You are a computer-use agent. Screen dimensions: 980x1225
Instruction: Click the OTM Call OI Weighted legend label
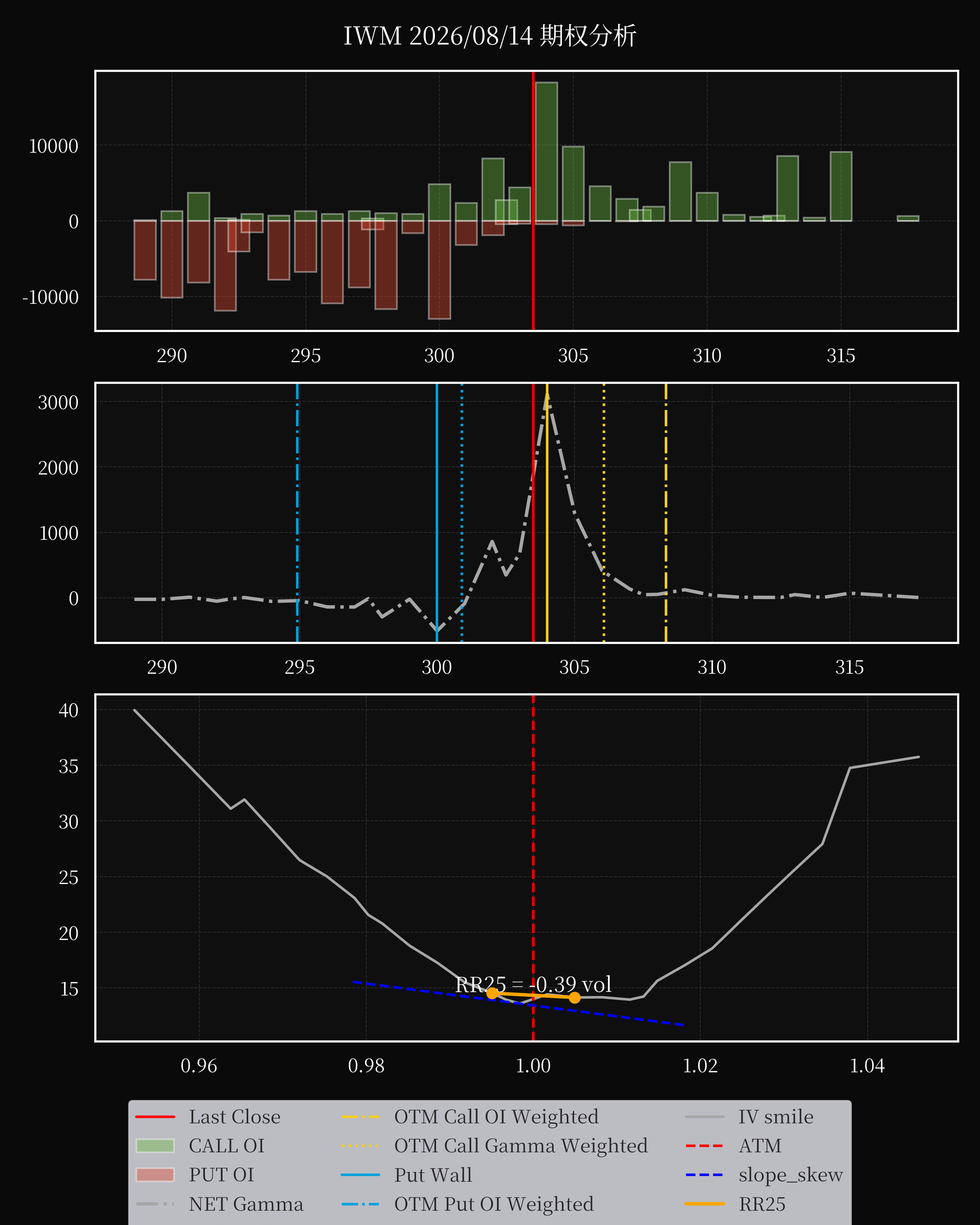497,1117
